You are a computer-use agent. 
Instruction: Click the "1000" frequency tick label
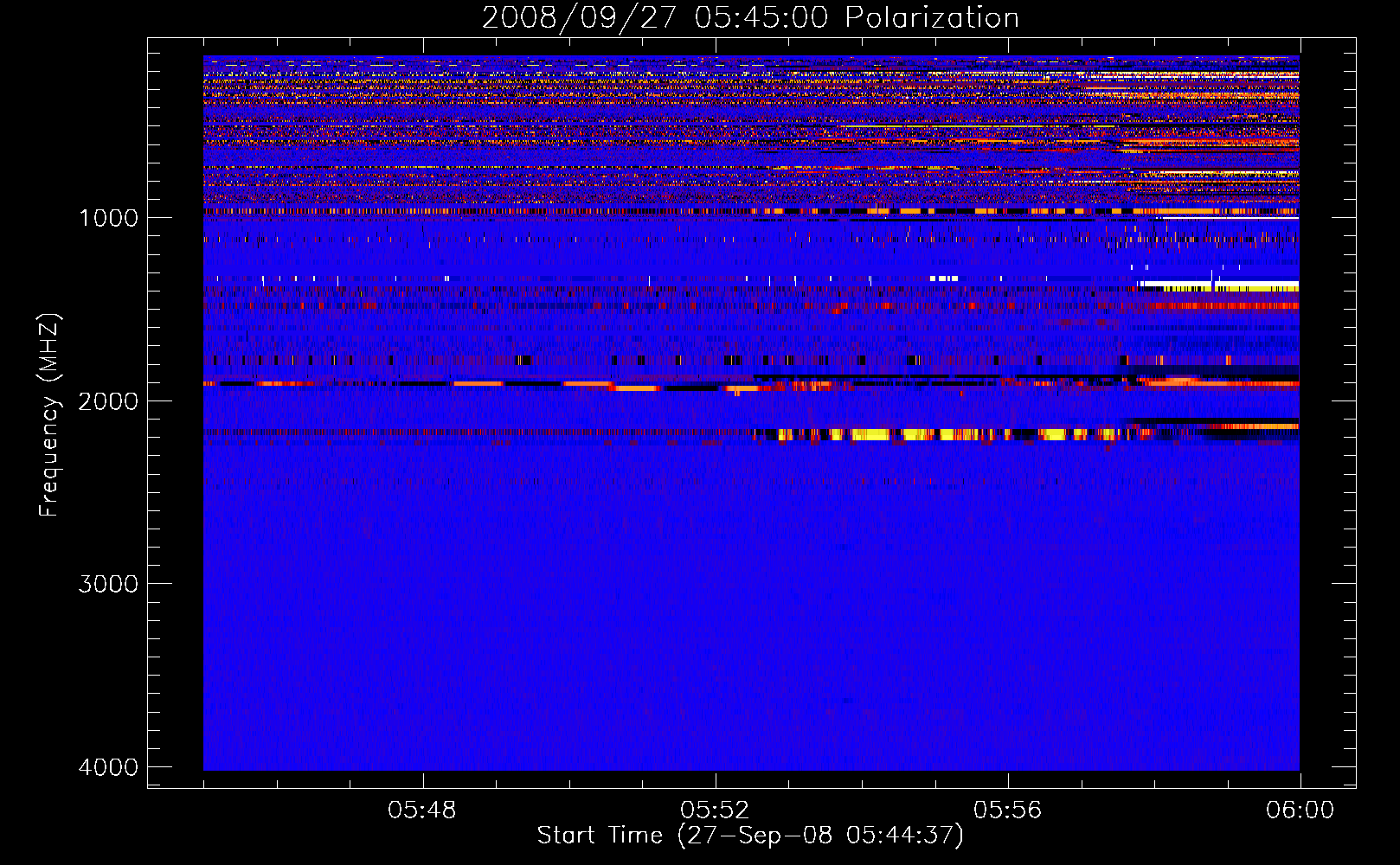108,218
